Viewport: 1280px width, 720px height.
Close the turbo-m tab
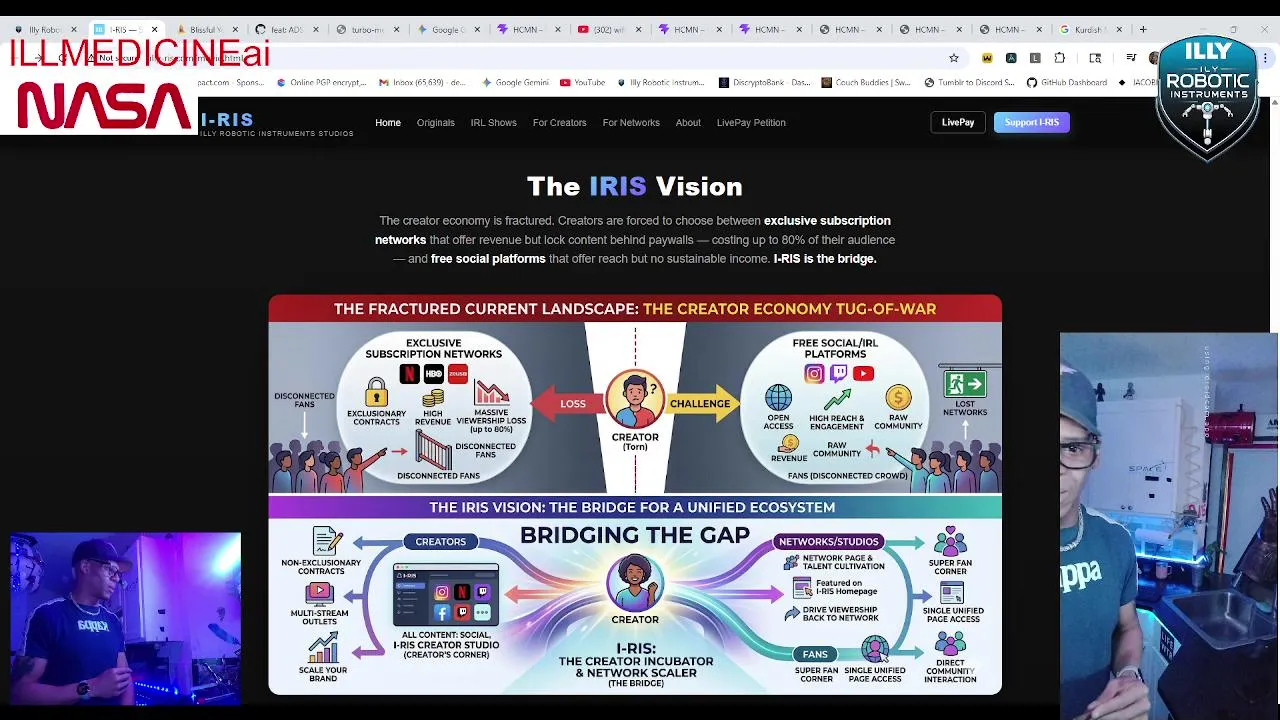coord(396,29)
